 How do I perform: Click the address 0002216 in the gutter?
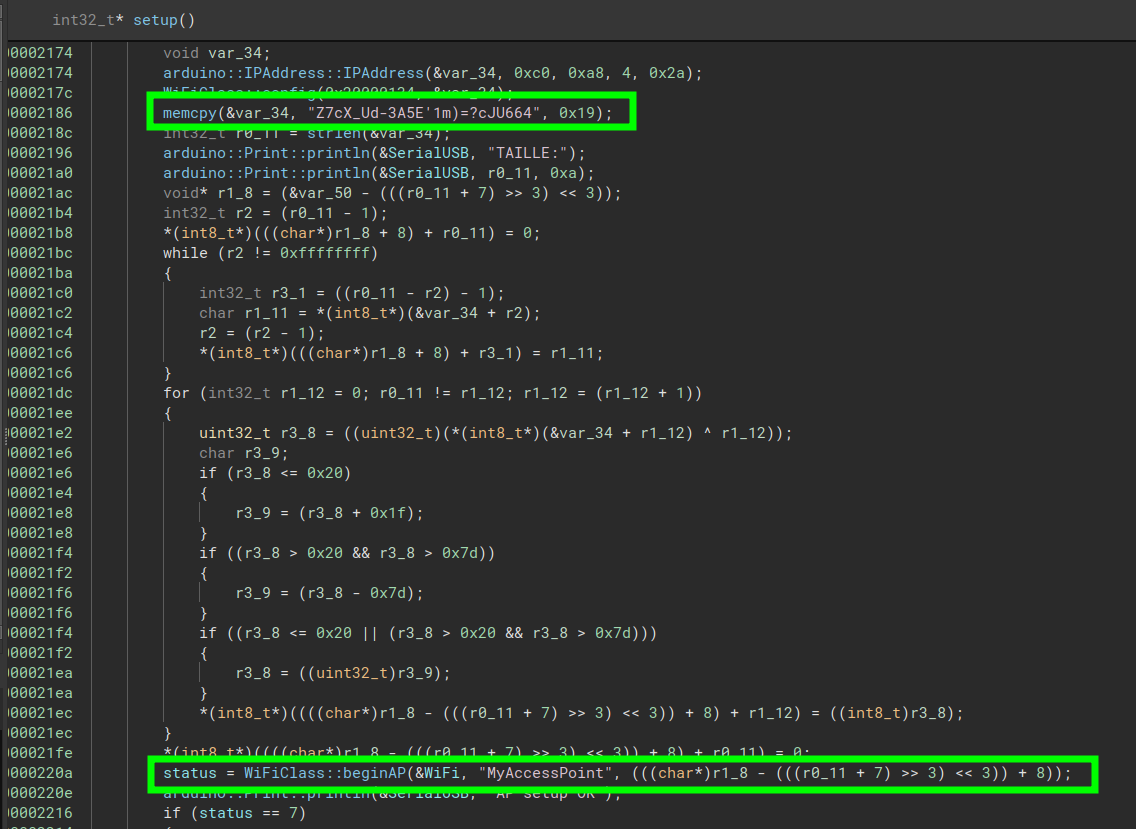(41, 813)
